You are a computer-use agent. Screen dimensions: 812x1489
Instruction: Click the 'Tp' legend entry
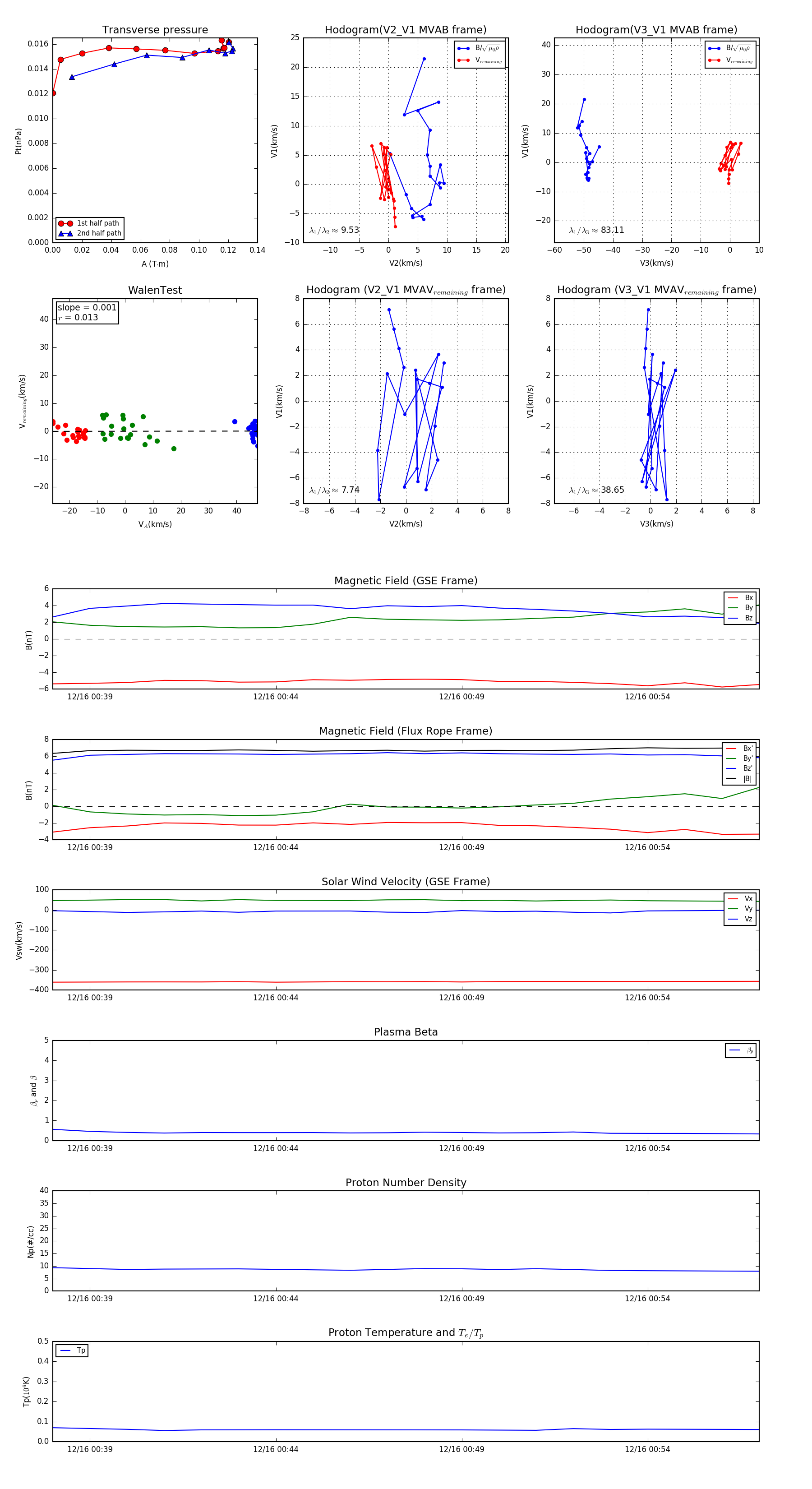pyautogui.click(x=73, y=1350)
